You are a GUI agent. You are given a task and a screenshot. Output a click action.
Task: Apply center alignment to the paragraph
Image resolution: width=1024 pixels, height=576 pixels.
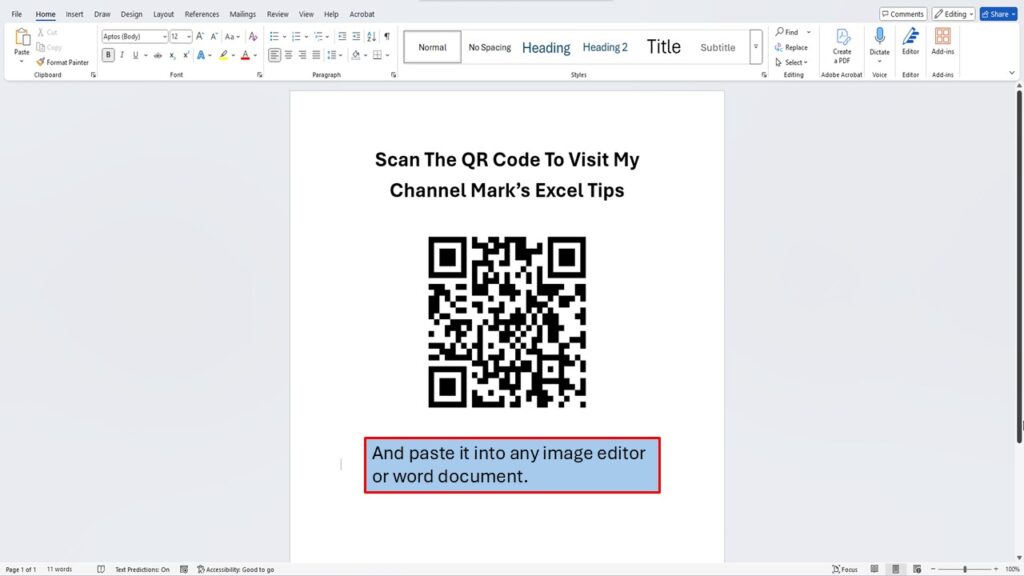coord(288,55)
